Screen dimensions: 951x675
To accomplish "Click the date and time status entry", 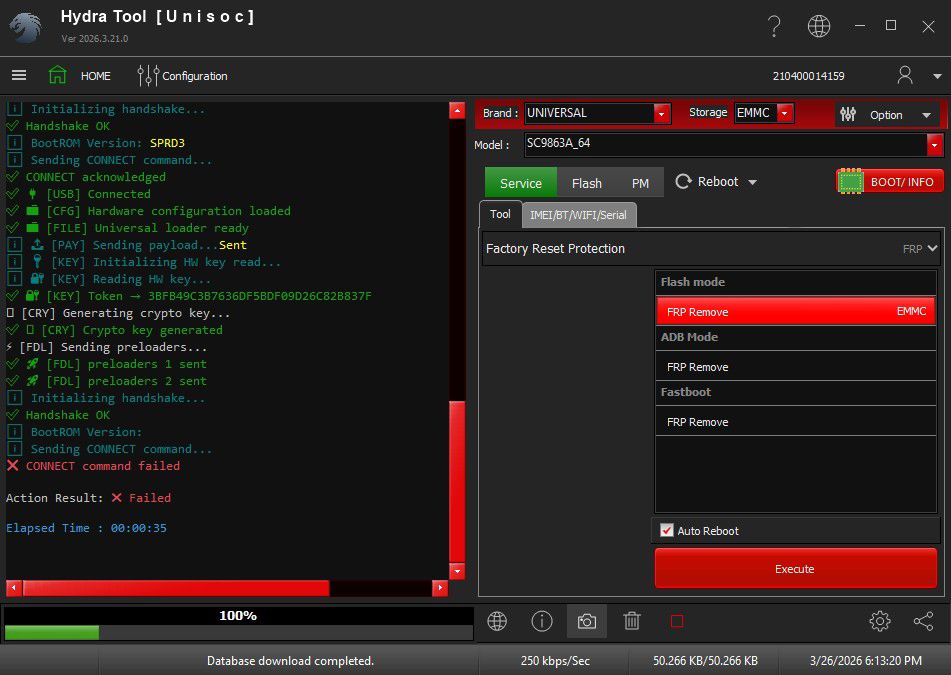I will point(865,660).
